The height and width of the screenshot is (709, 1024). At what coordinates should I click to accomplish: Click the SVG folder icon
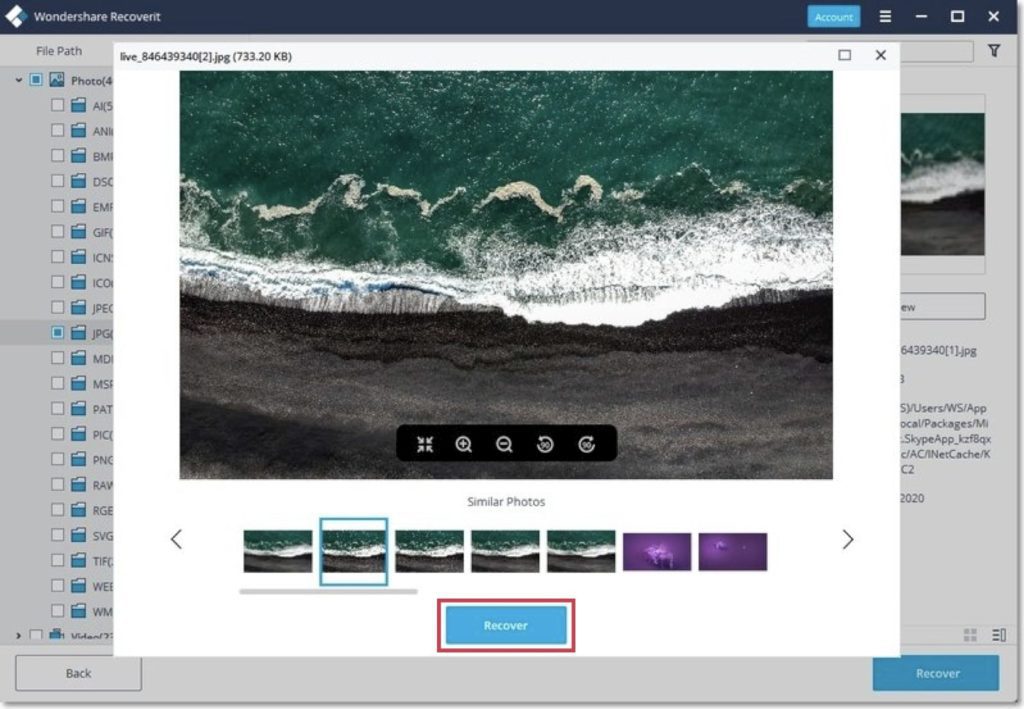pyautogui.click(x=78, y=535)
